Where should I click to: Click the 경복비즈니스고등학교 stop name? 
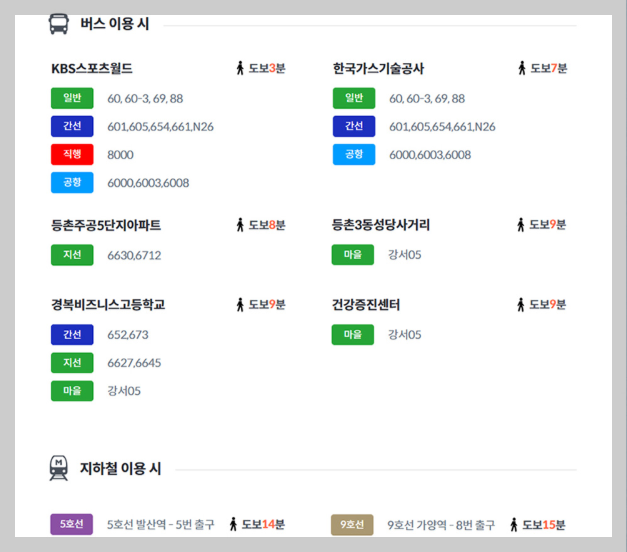point(108,305)
